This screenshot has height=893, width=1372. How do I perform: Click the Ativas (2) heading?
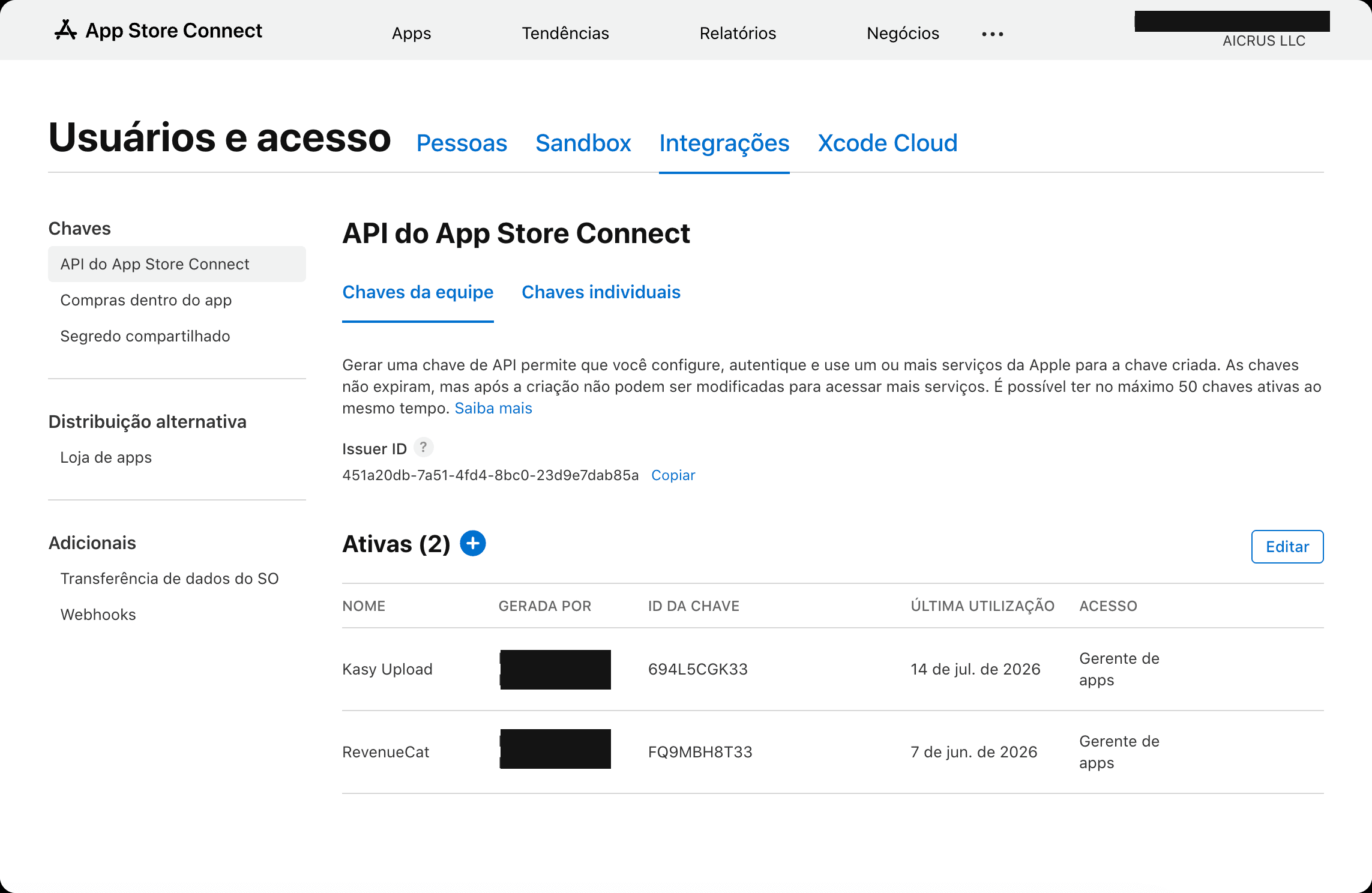tap(396, 544)
